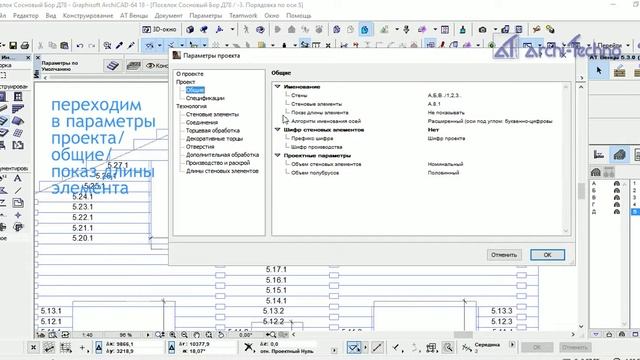Toggle the layer icon in row Д of list

(616, 211)
